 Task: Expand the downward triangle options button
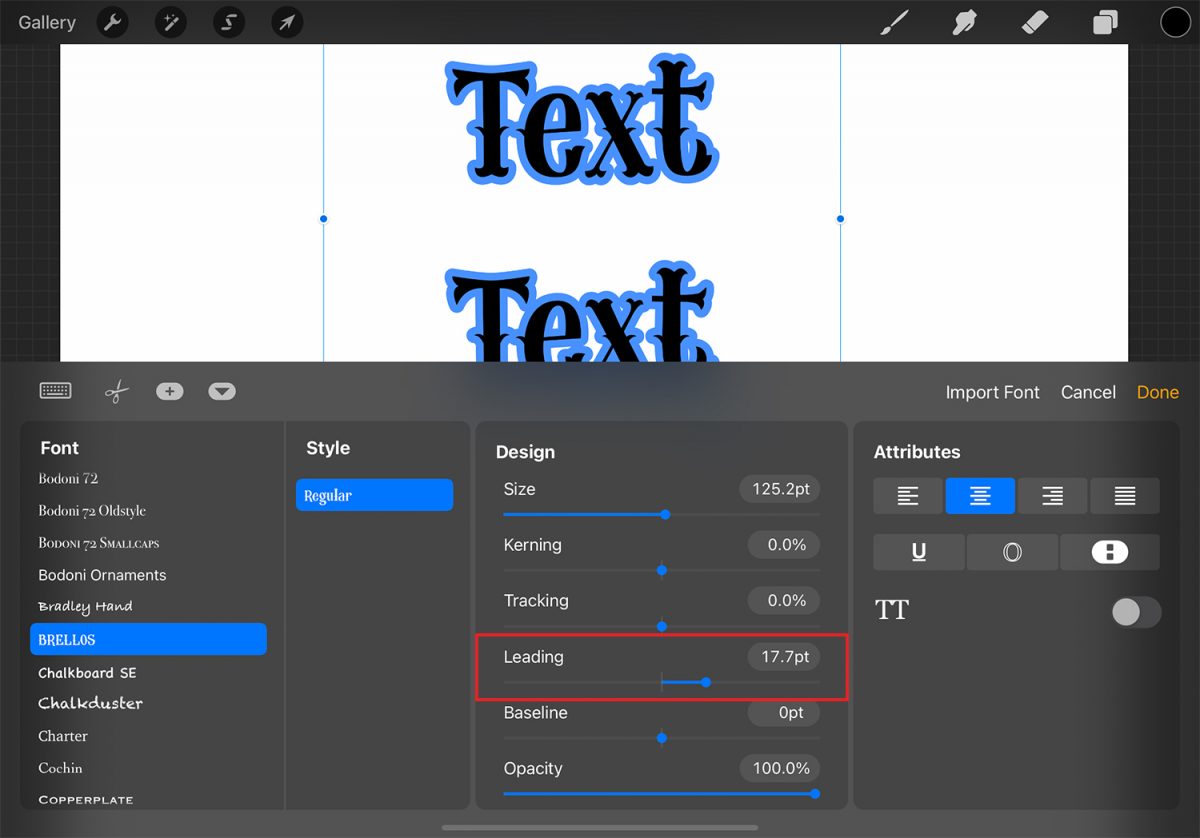coord(222,391)
